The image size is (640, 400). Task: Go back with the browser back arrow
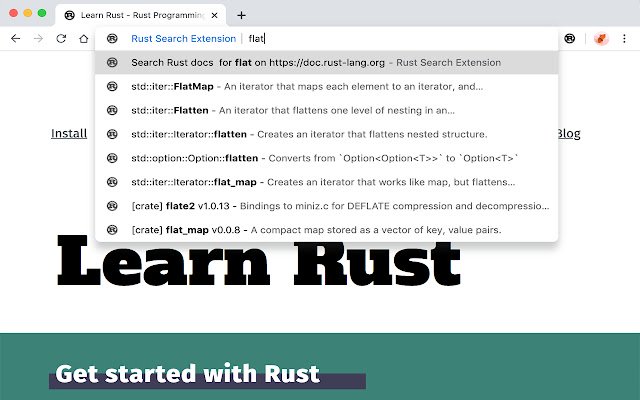tap(16, 38)
